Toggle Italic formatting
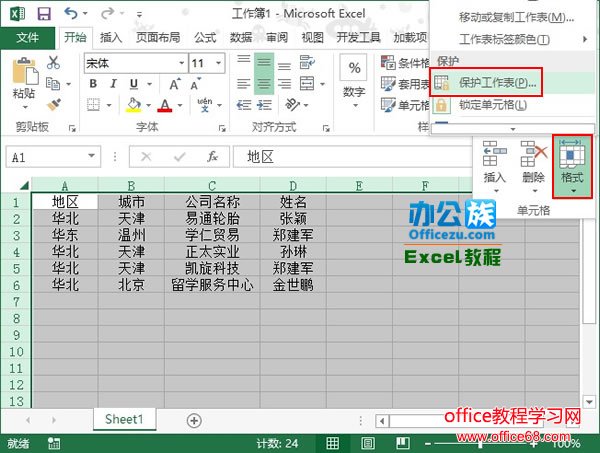 [113, 83]
